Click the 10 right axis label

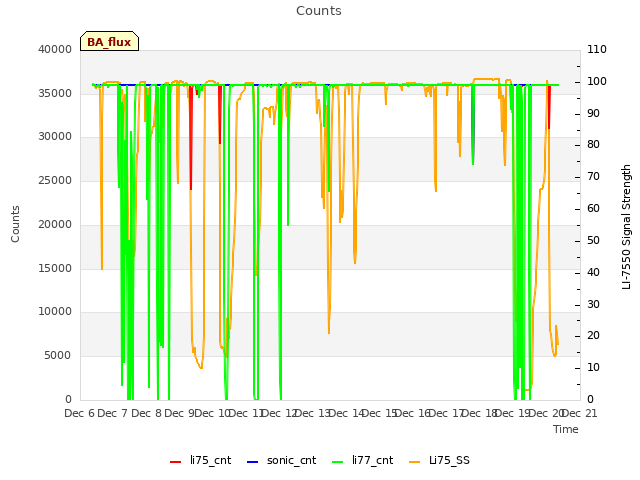pyautogui.click(x=593, y=367)
